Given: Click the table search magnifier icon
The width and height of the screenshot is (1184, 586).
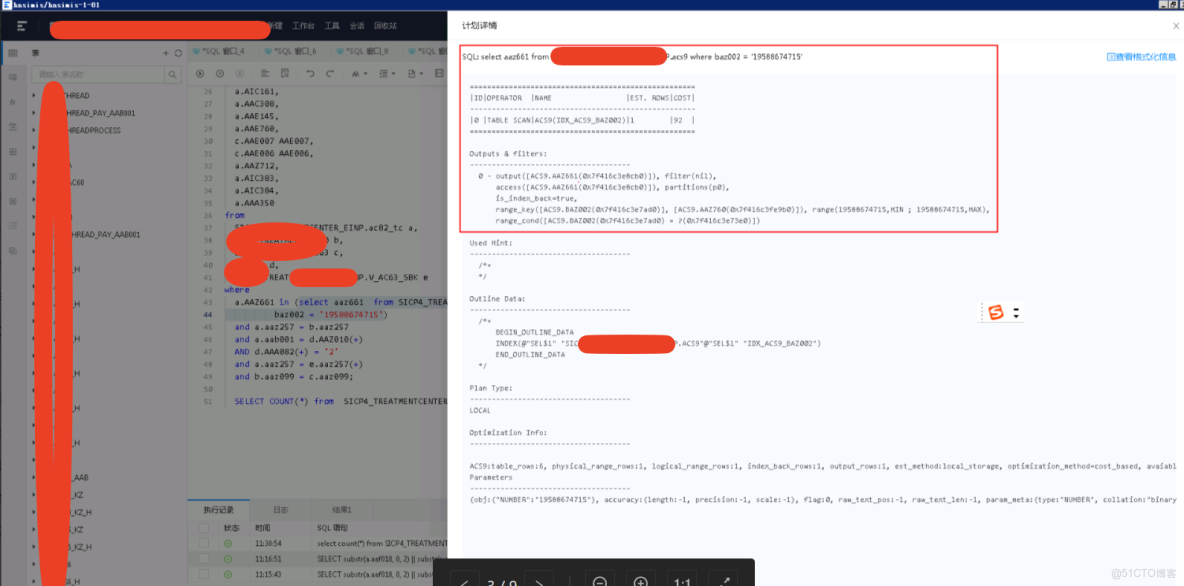Looking at the screenshot, I should point(173,75).
